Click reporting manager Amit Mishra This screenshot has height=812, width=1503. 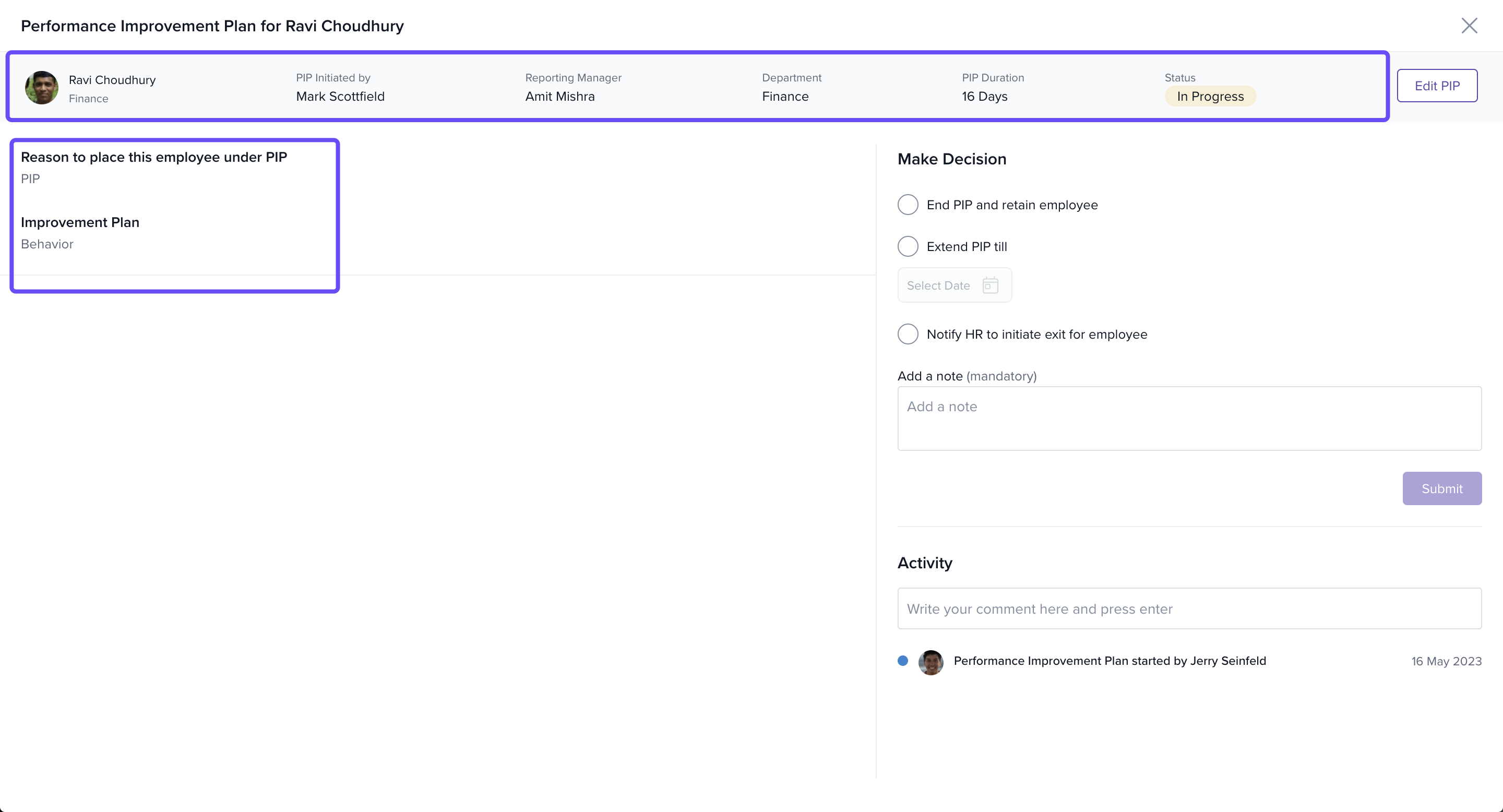click(x=559, y=96)
